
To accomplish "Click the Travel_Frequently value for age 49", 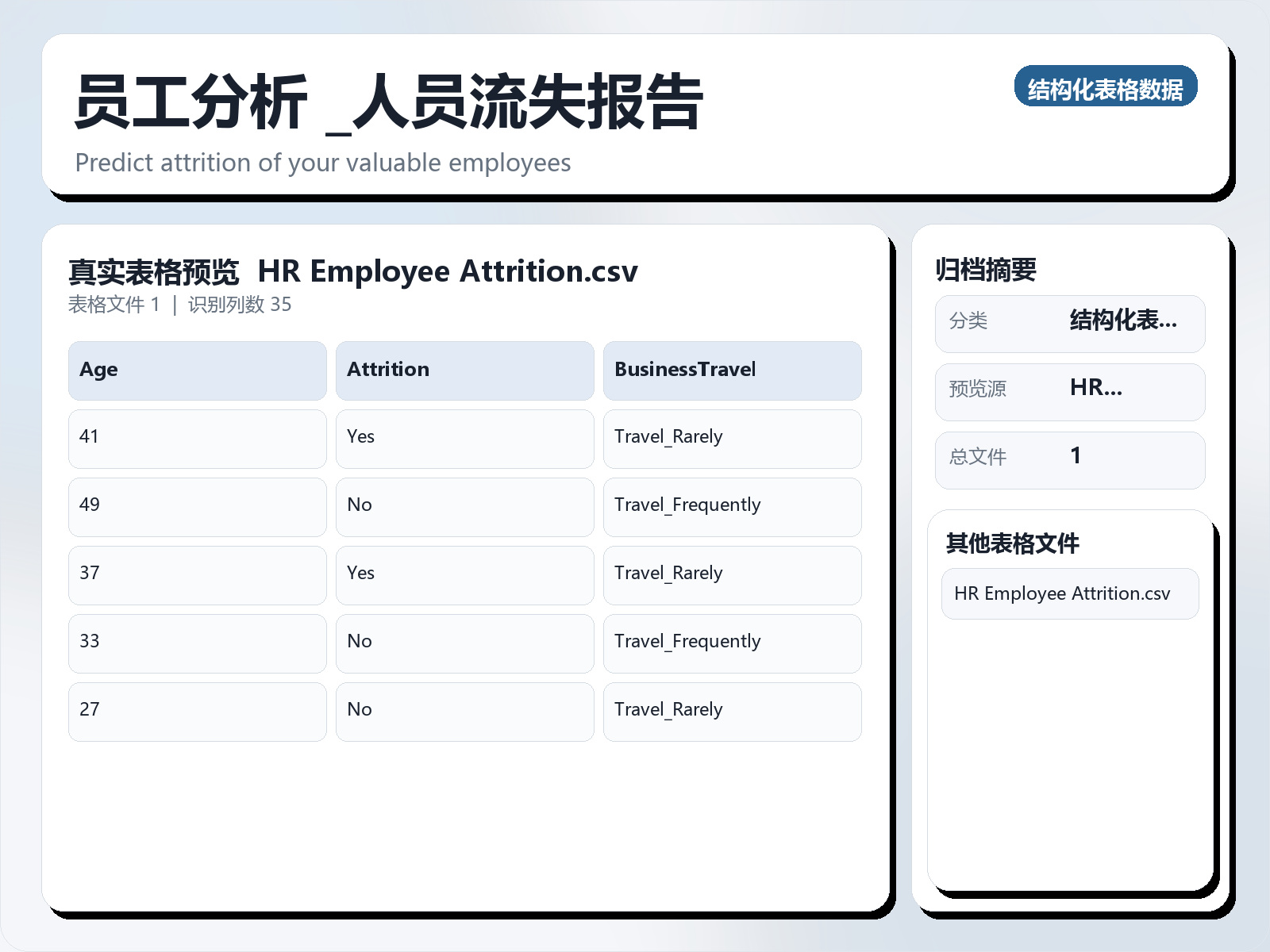I will (732, 507).
